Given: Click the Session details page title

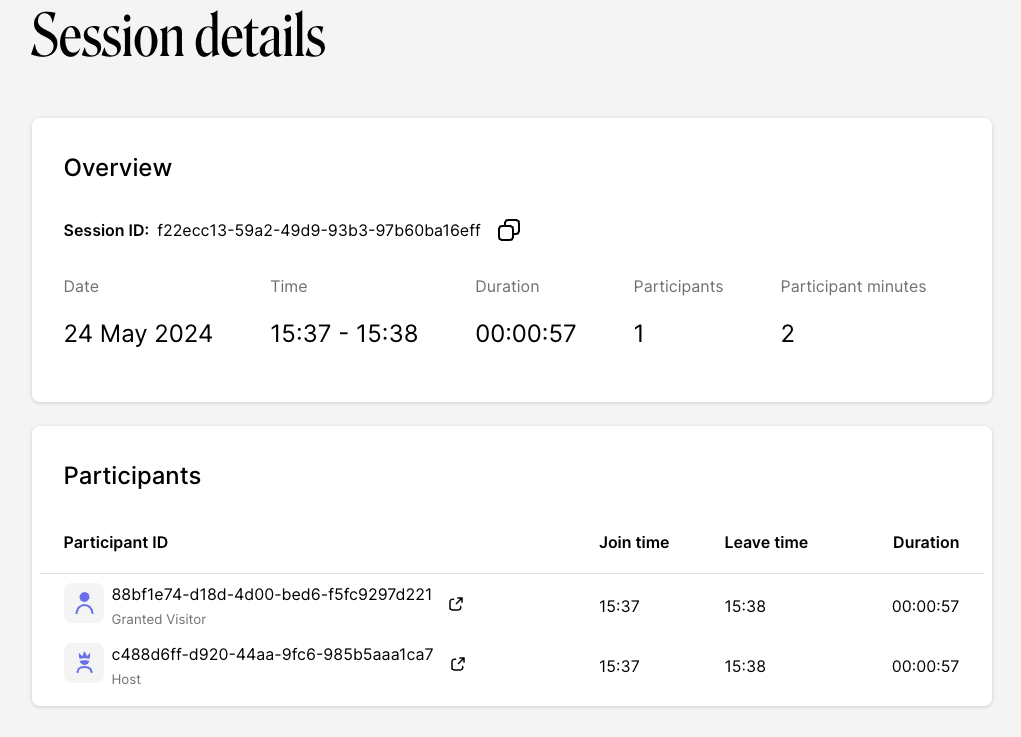Looking at the screenshot, I should pos(178,36).
